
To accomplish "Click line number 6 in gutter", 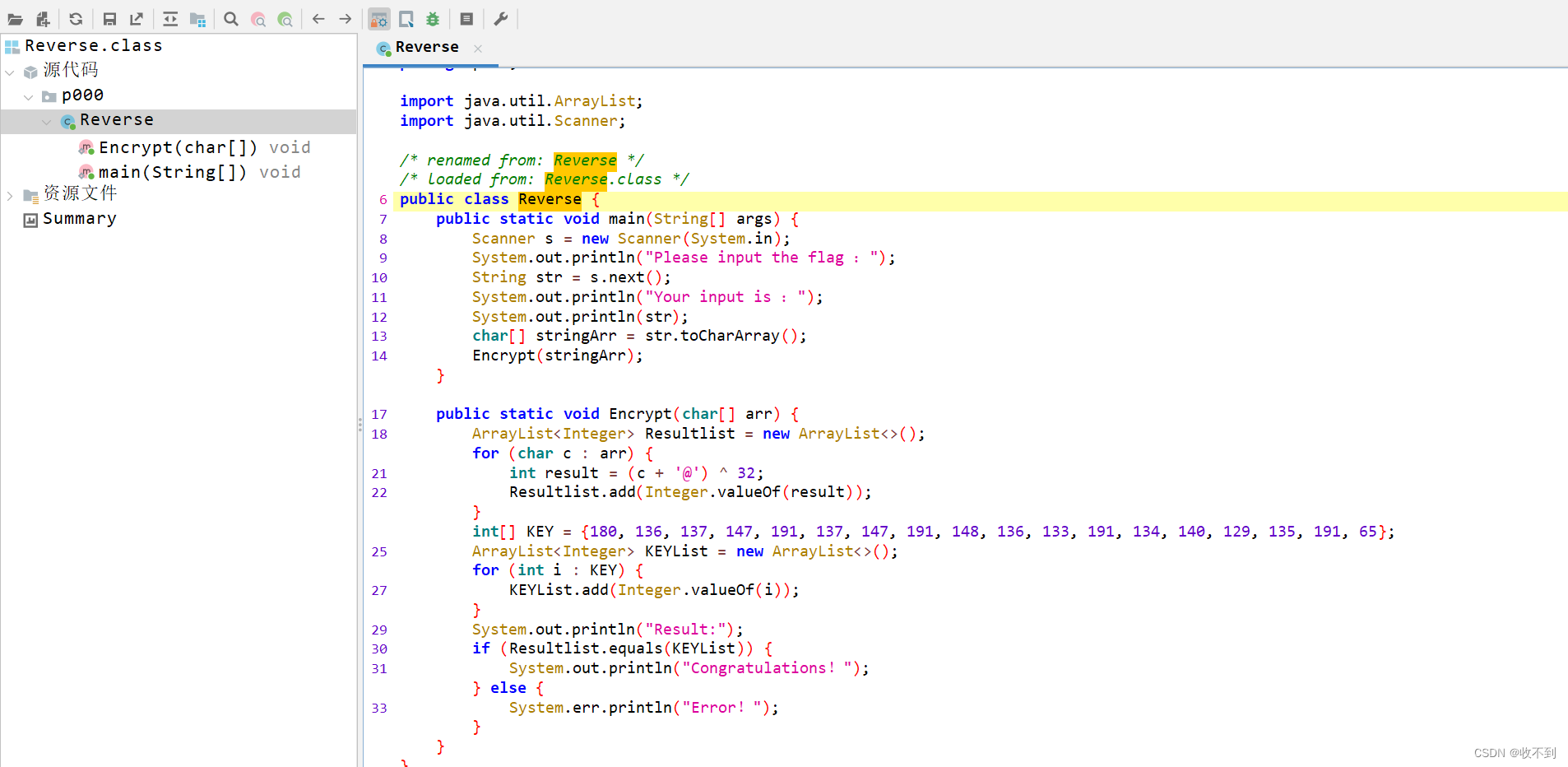I will (x=383, y=200).
